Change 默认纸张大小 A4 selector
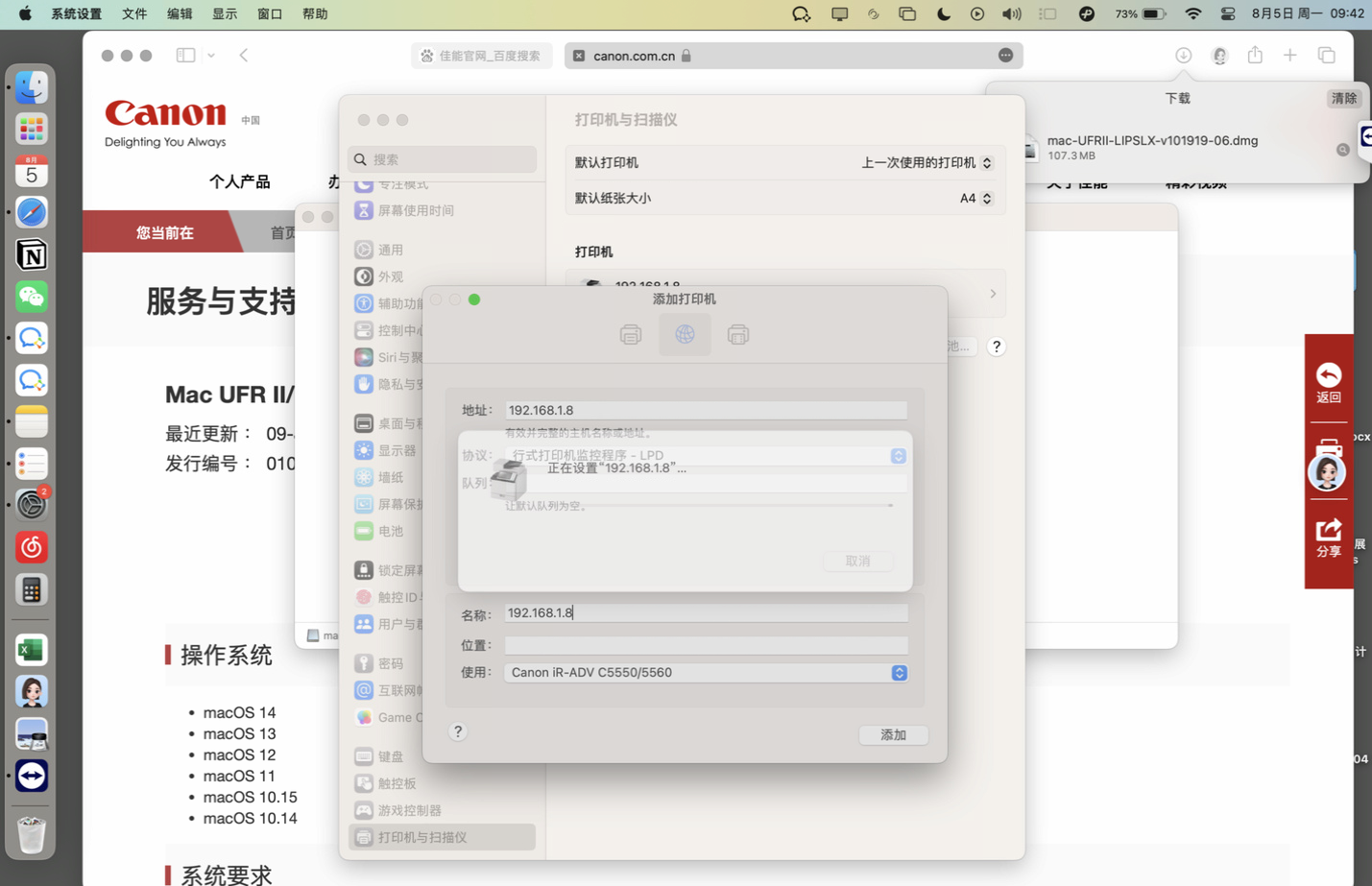Viewport: 1372px width, 886px height. tap(975, 199)
